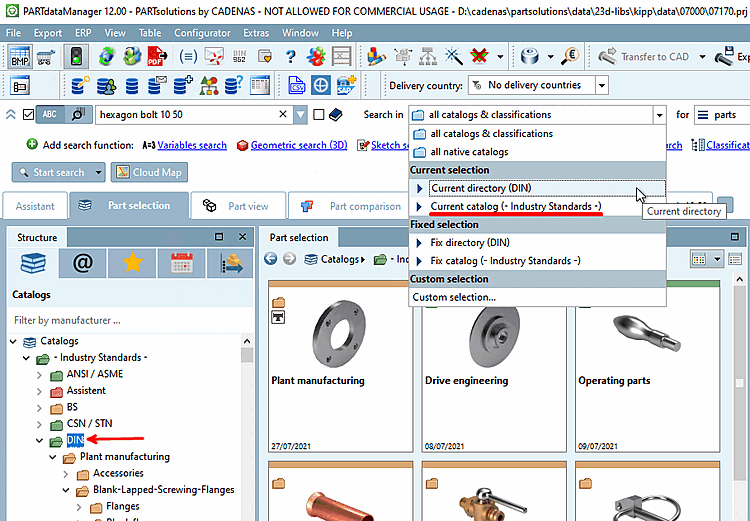This screenshot has height=521, width=750.
Task: Click the magic wand toolbar icon
Action: (x=453, y=56)
